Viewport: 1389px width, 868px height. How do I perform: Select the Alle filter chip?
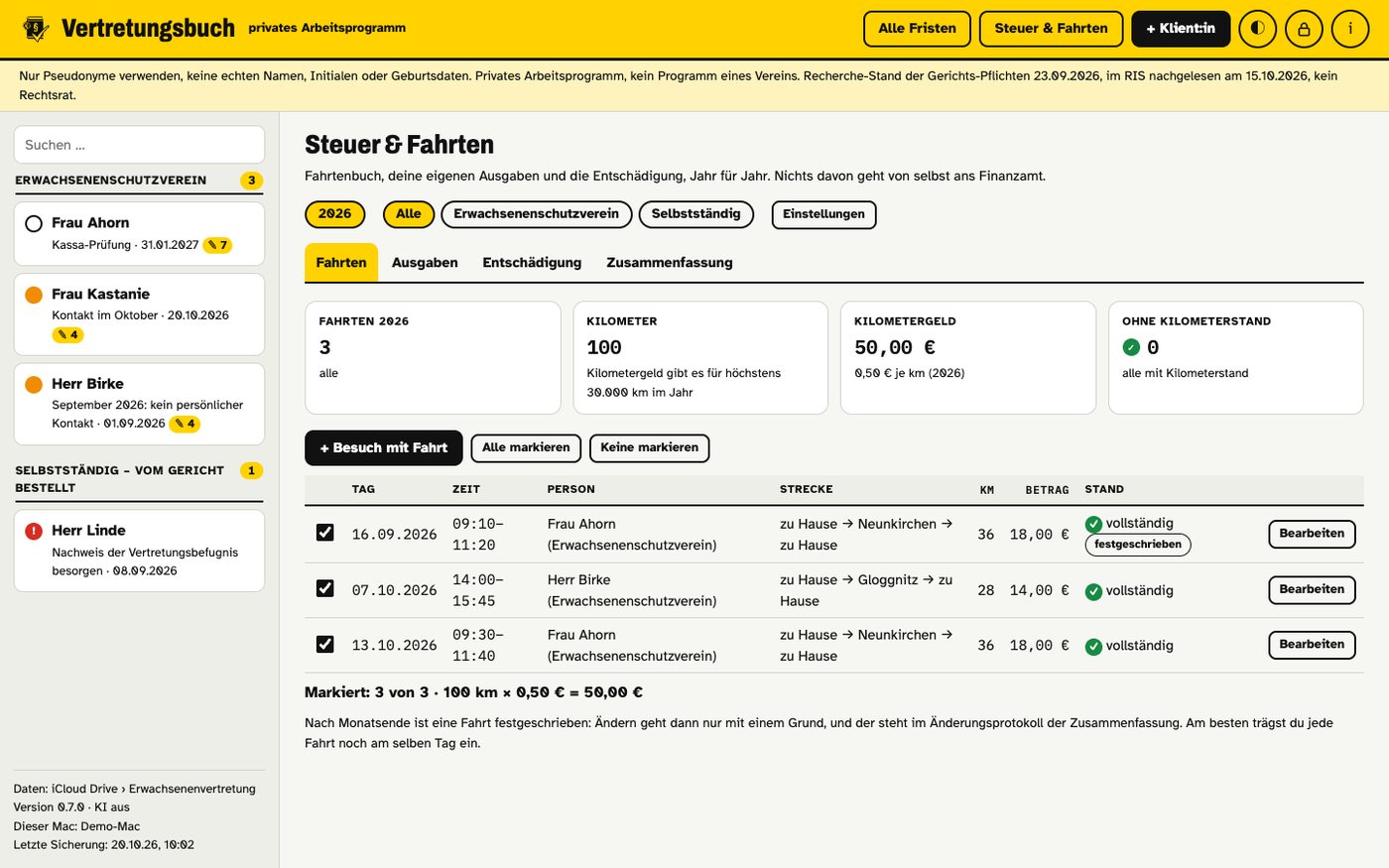pyautogui.click(x=409, y=214)
